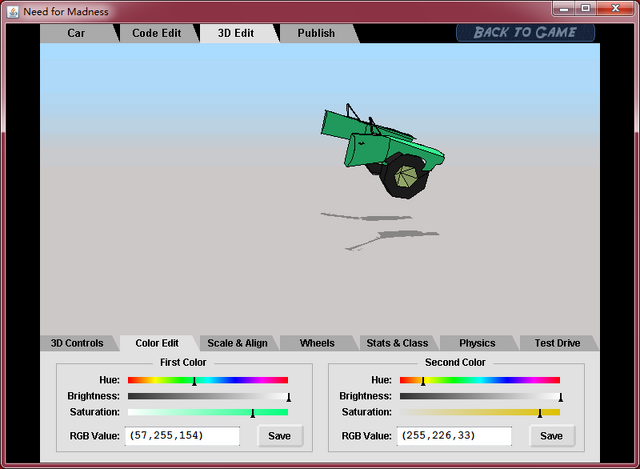
Task: Click the First Color RGB Value field
Action: click(x=182, y=436)
